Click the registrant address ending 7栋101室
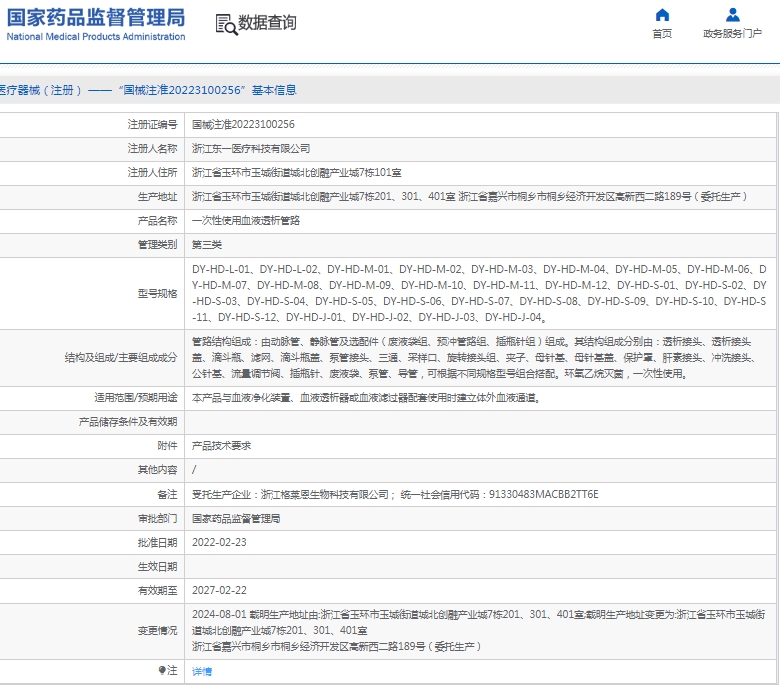 click(296, 173)
